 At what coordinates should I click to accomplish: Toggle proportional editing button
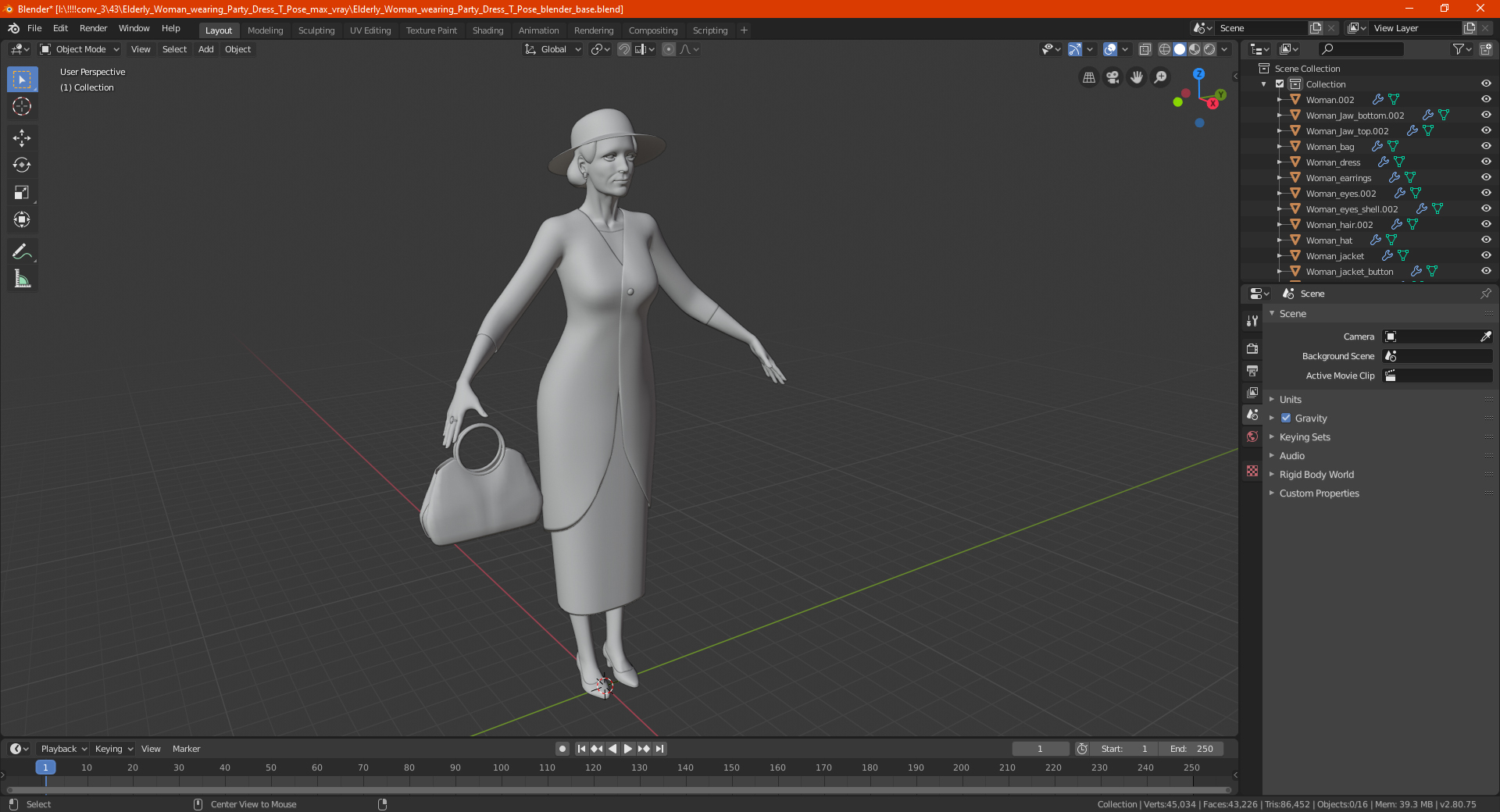(669, 49)
